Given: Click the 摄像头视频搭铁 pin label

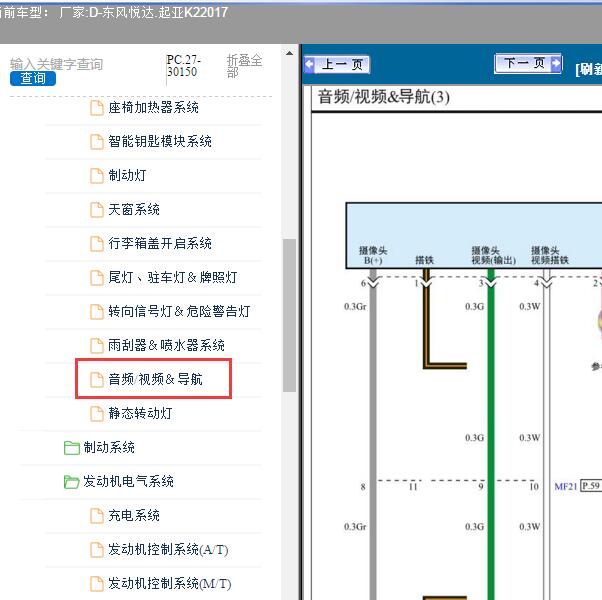Looking at the screenshot, I should (x=550, y=256).
